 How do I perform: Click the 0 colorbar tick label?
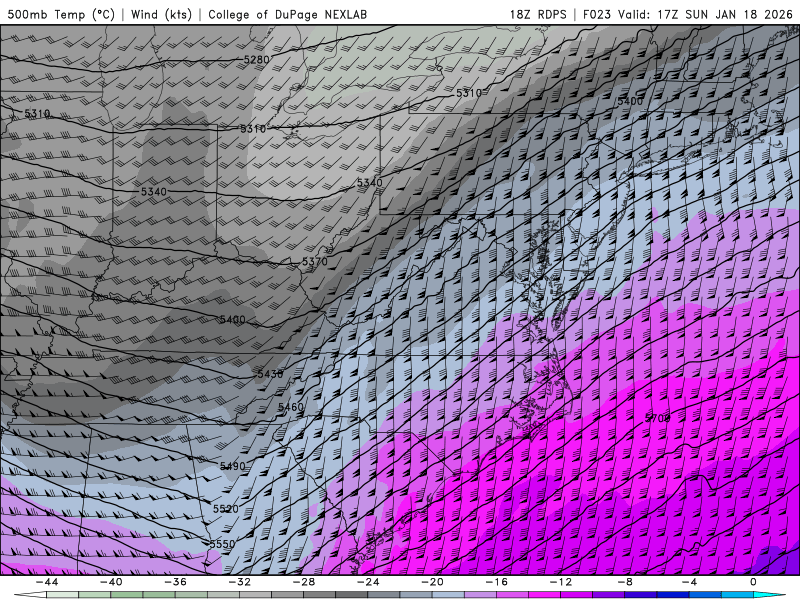pos(754,582)
